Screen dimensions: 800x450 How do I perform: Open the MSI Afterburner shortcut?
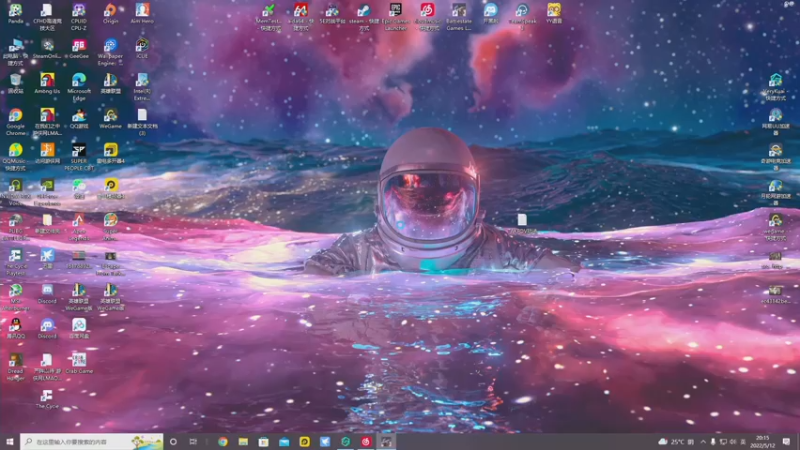click(x=15, y=297)
